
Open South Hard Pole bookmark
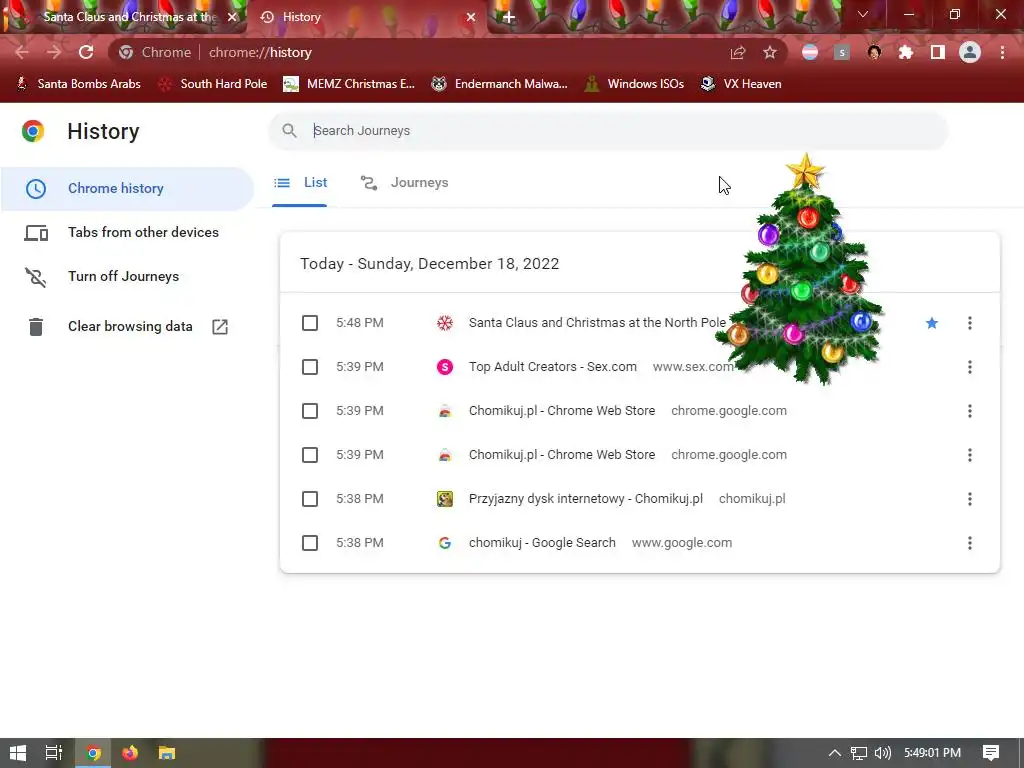[x=214, y=84]
